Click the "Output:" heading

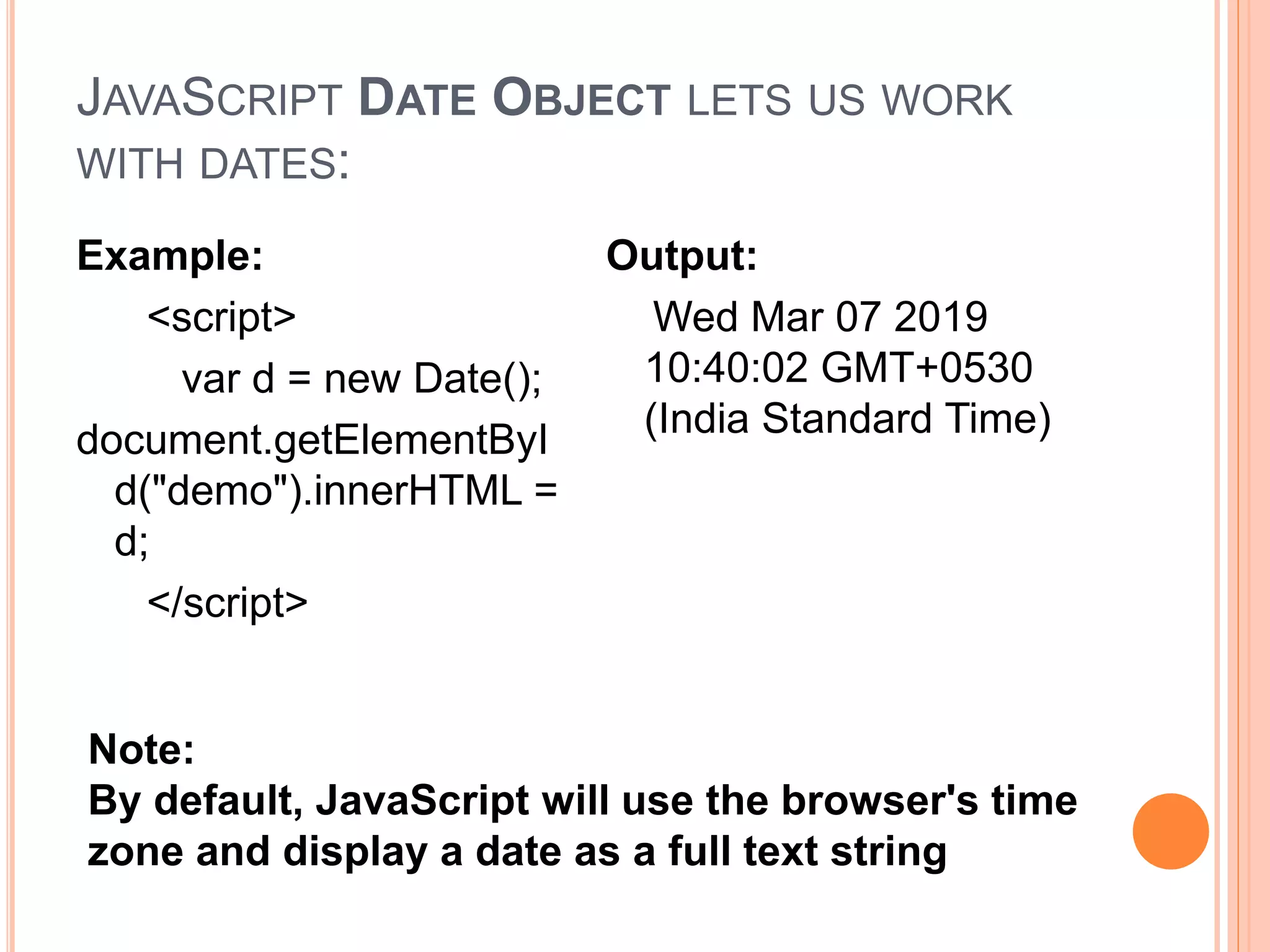(x=682, y=255)
